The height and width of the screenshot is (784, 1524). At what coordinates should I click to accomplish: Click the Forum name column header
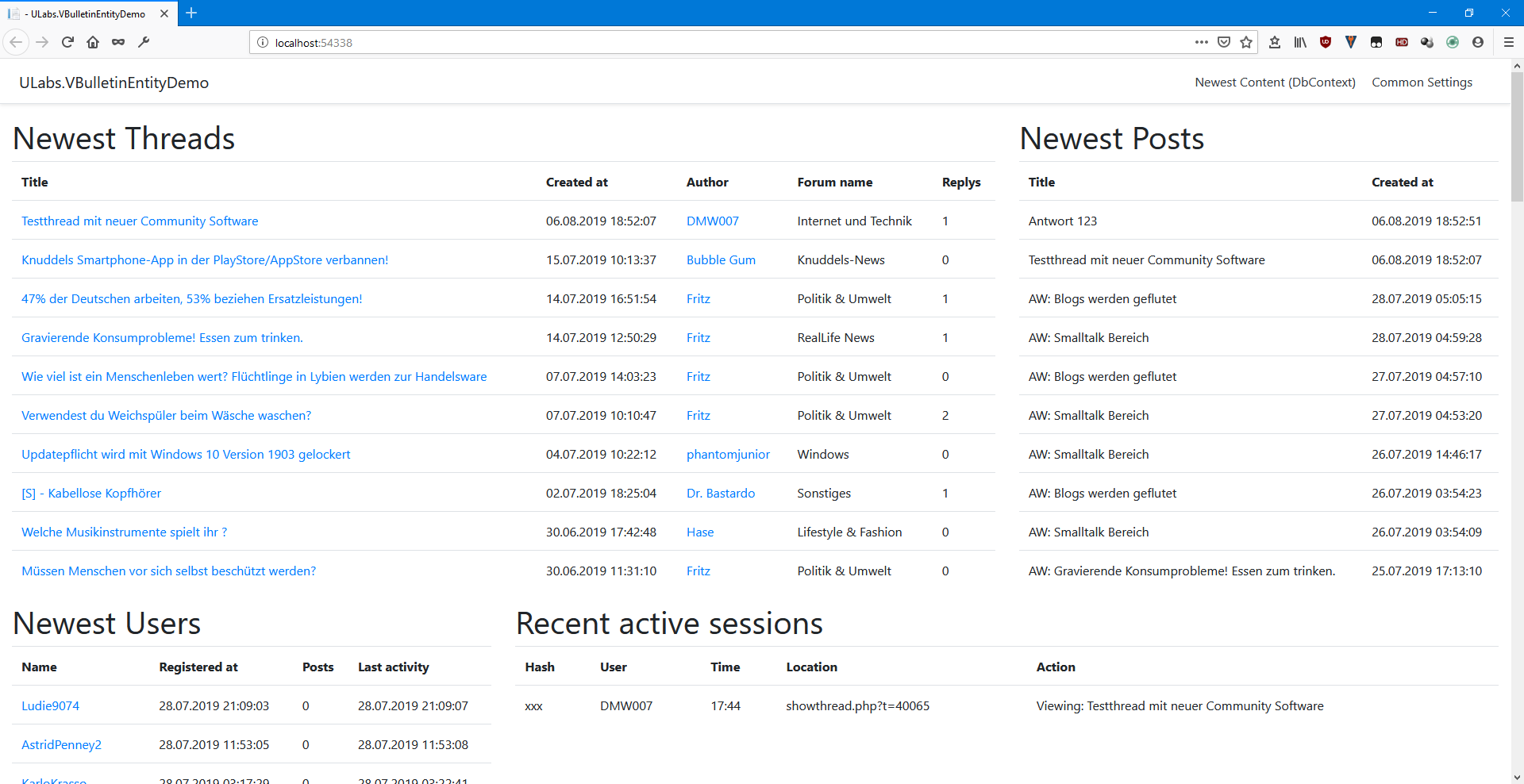click(x=834, y=183)
